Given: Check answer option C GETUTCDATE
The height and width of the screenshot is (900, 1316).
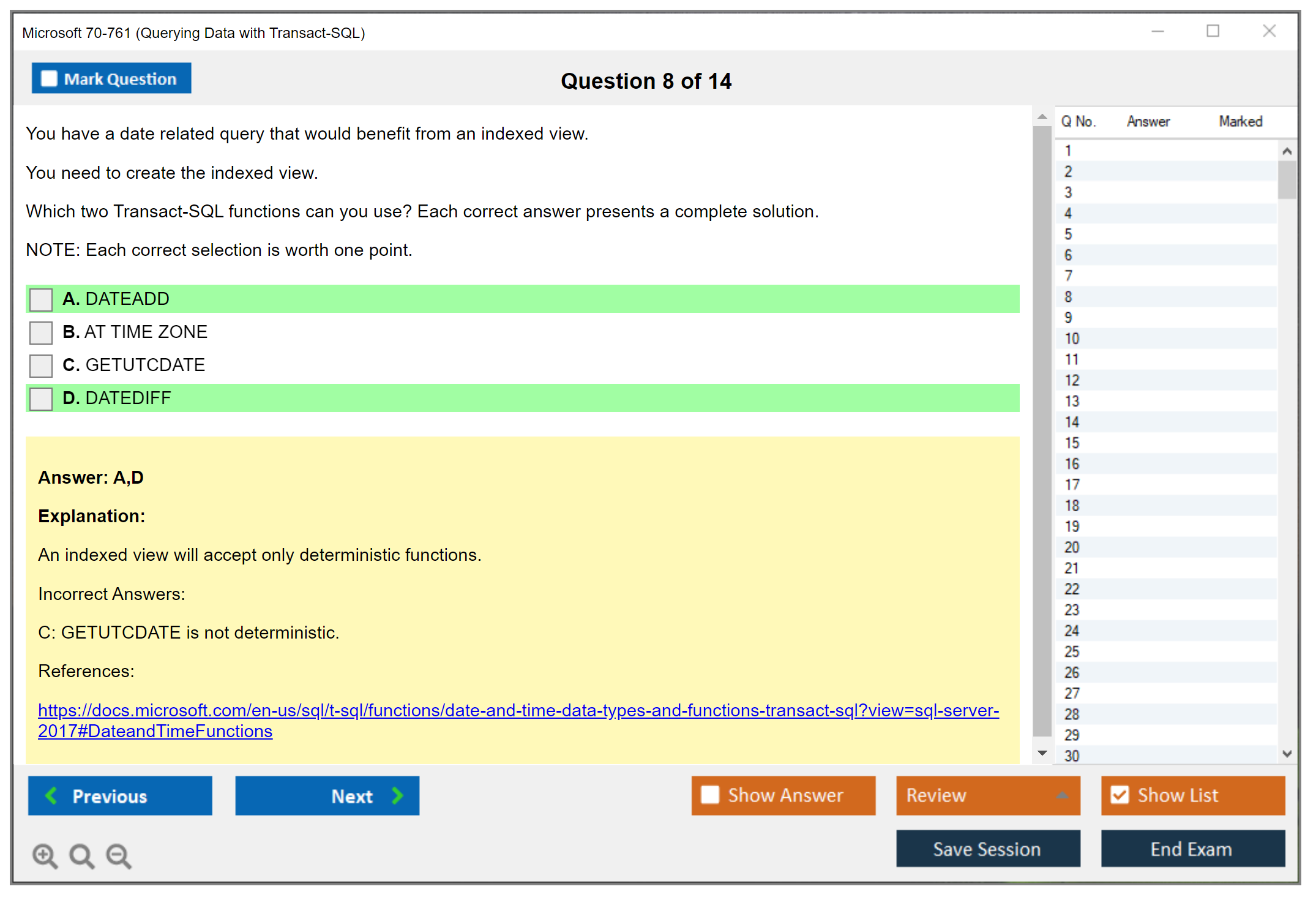Looking at the screenshot, I should pyautogui.click(x=41, y=366).
